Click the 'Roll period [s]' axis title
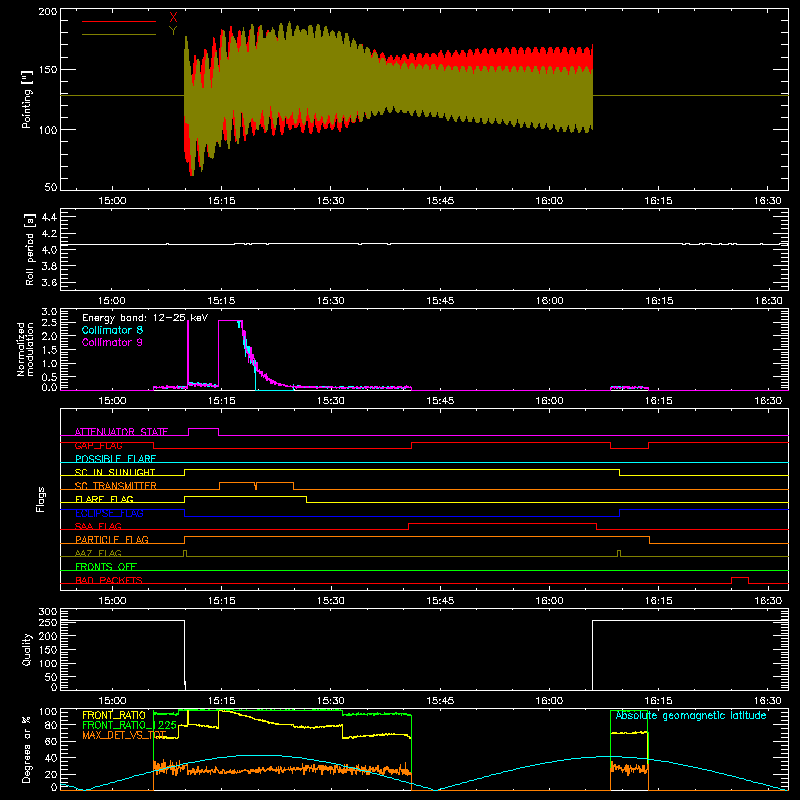The width and height of the screenshot is (800, 800). [x=30, y=249]
